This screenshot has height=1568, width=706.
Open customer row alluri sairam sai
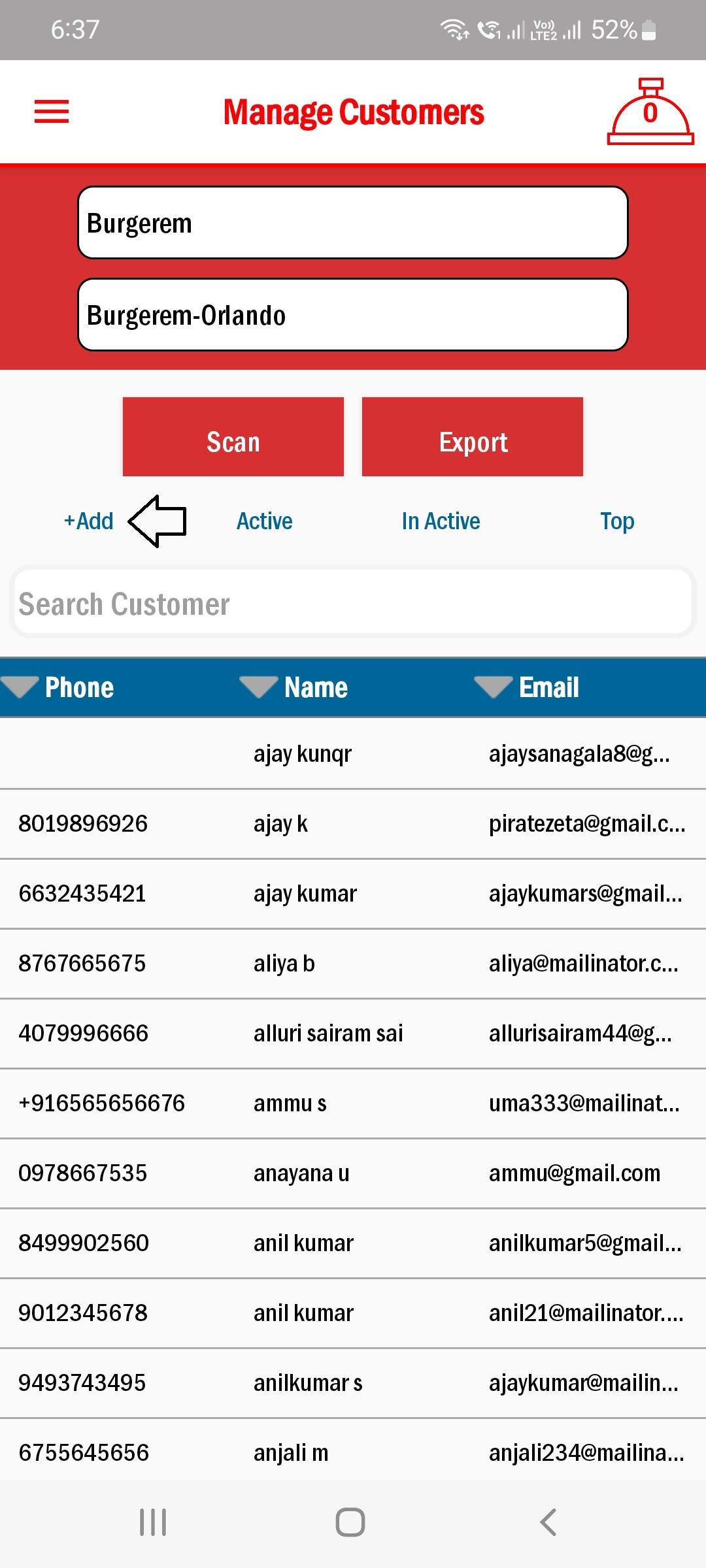(328, 1034)
